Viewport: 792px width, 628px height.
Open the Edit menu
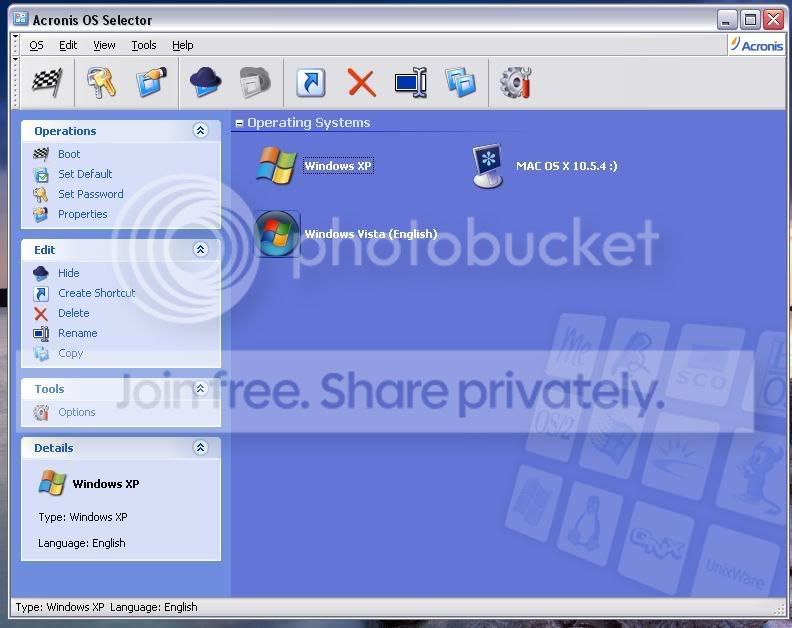68,45
